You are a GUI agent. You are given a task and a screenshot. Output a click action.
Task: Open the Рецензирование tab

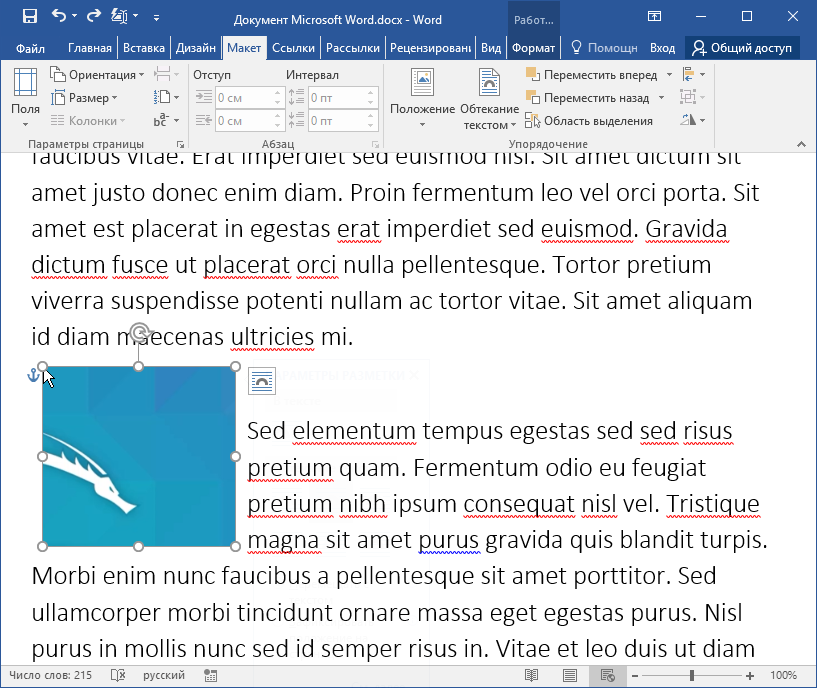pyautogui.click(x=430, y=48)
